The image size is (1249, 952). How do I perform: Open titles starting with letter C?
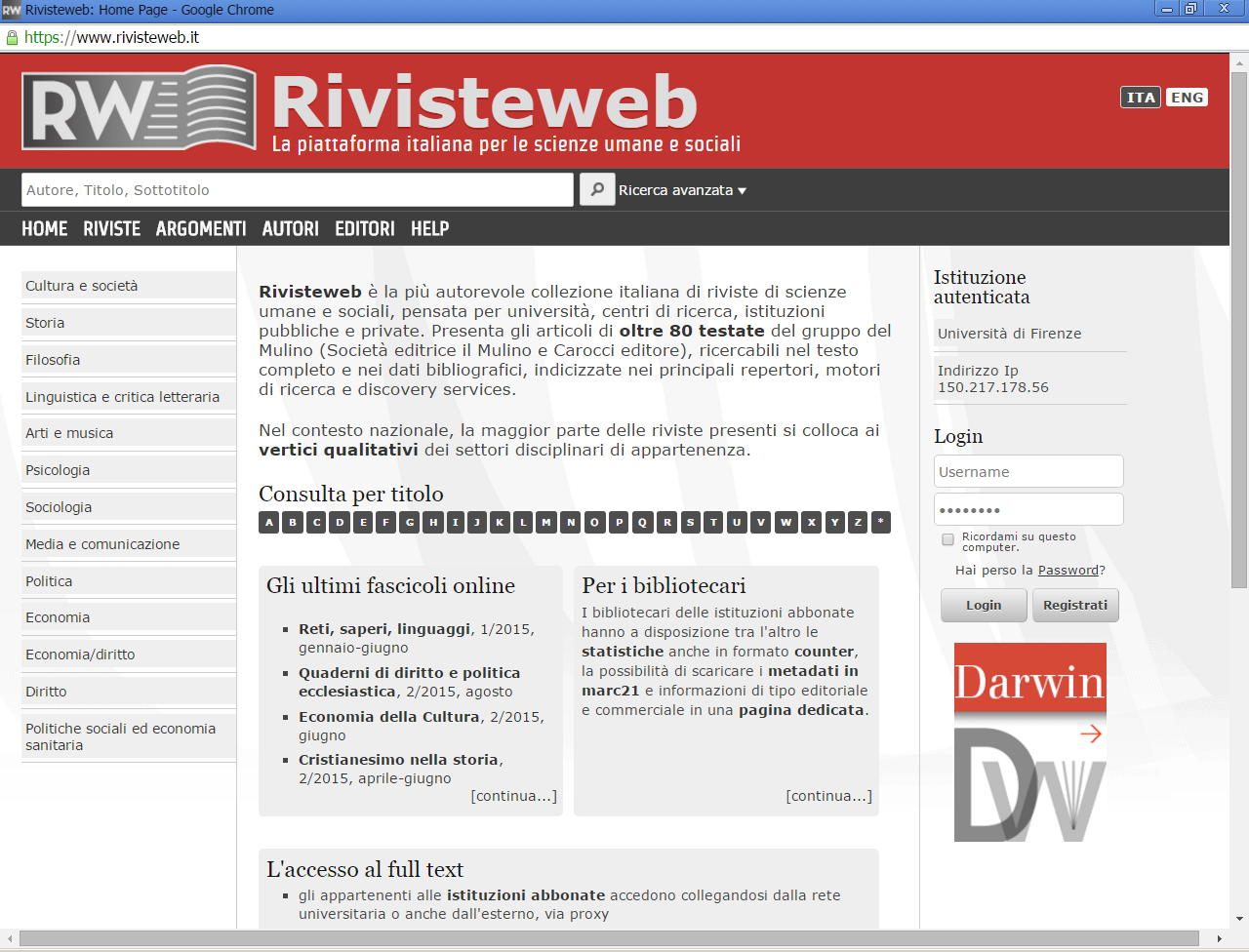pyautogui.click(x=316, y=522)
